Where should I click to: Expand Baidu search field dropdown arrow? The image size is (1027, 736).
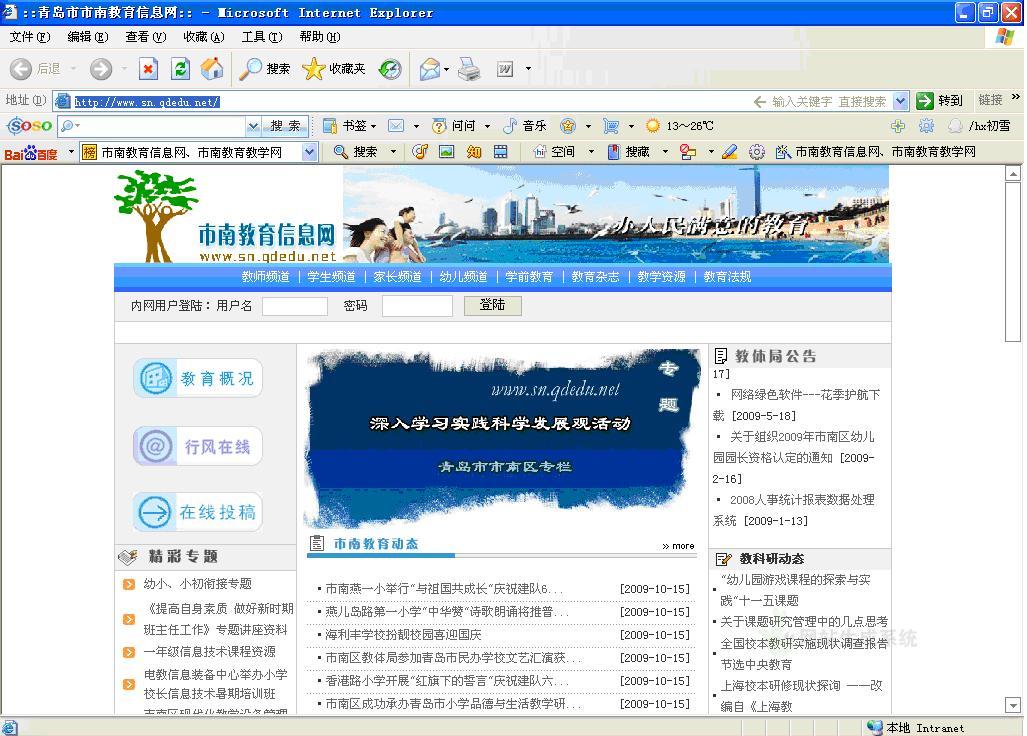[x=310, y=153]
